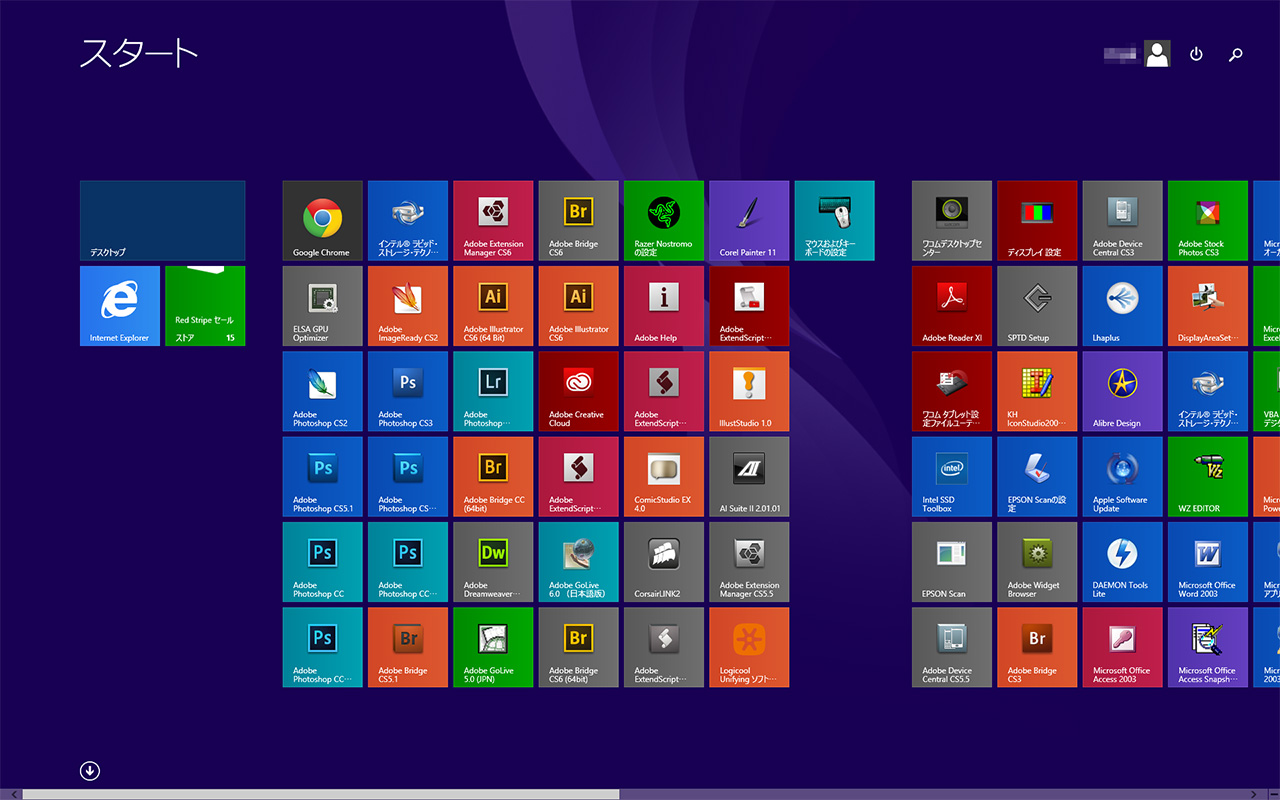Launch Intel SSD Toolbox
This screenshot has width=1280, height=800.
[952, 477]
